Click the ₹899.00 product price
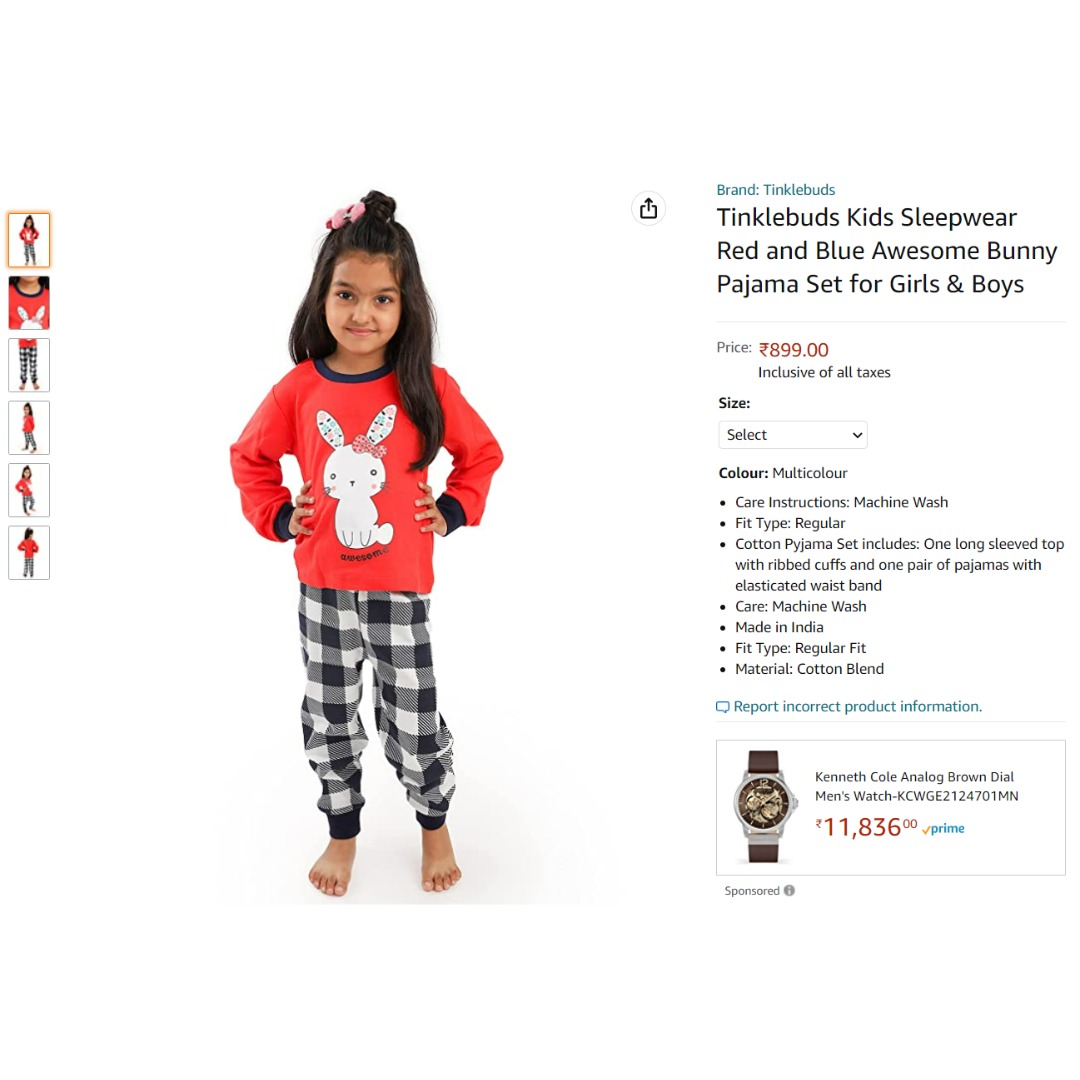 tap(793, 350)
